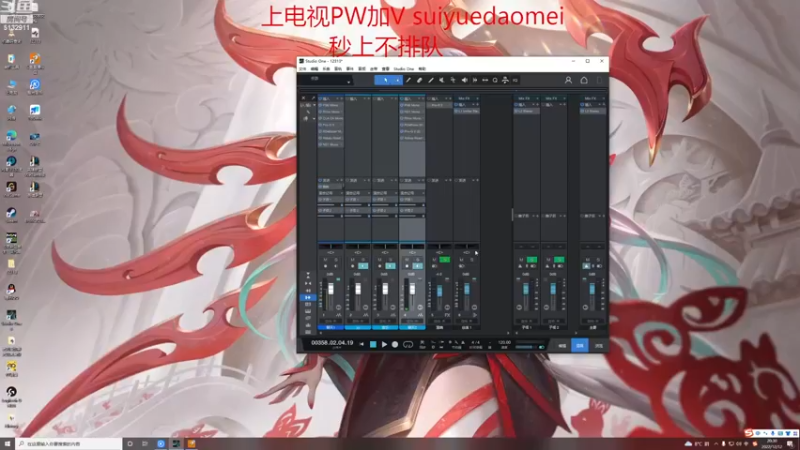Open the 编辑 menu in the menu bar
Screen dimensions: 800x450
pos(314,69)
